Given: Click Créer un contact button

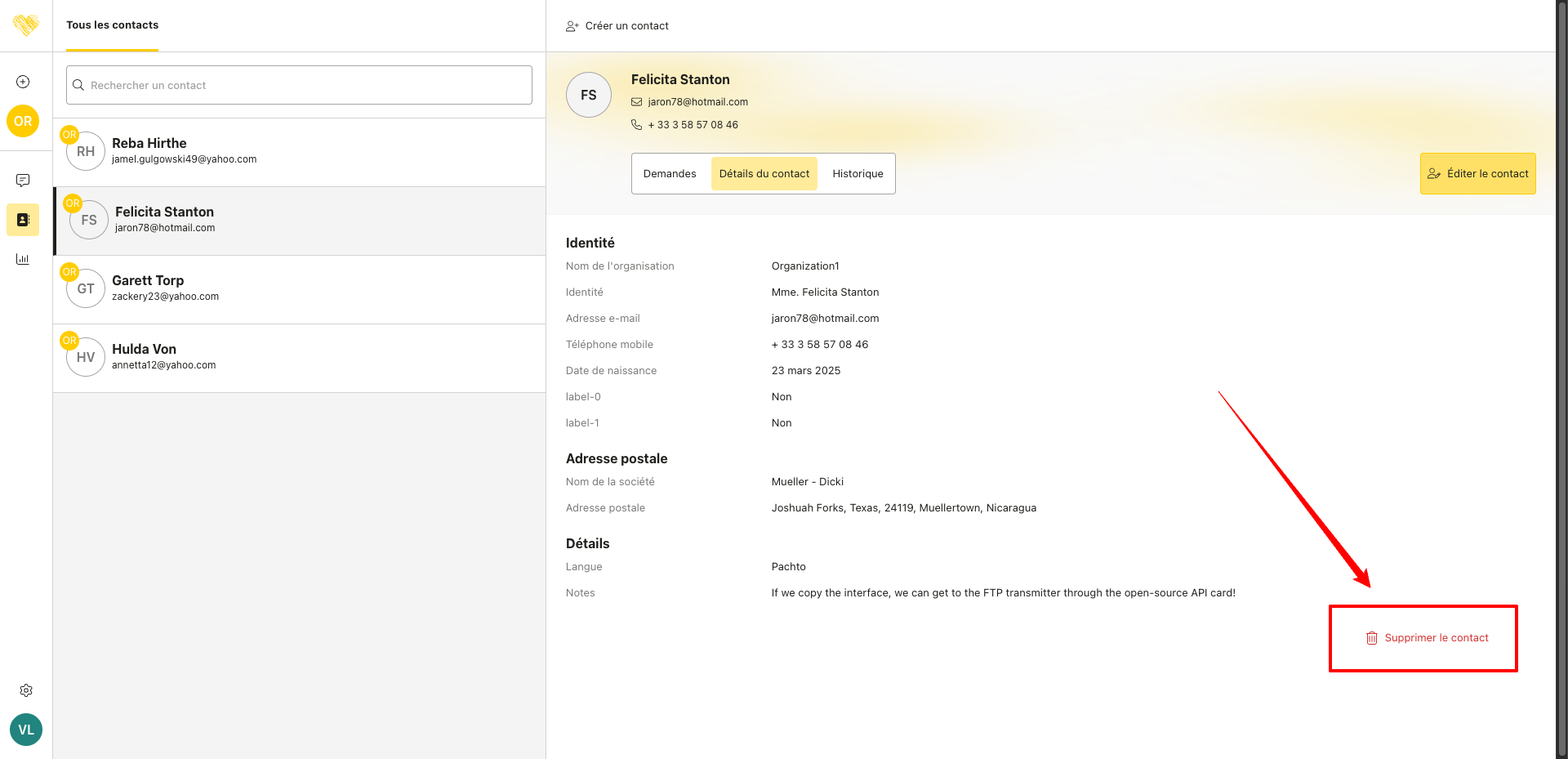Looking at the screenshot, I should coord(617,26).
